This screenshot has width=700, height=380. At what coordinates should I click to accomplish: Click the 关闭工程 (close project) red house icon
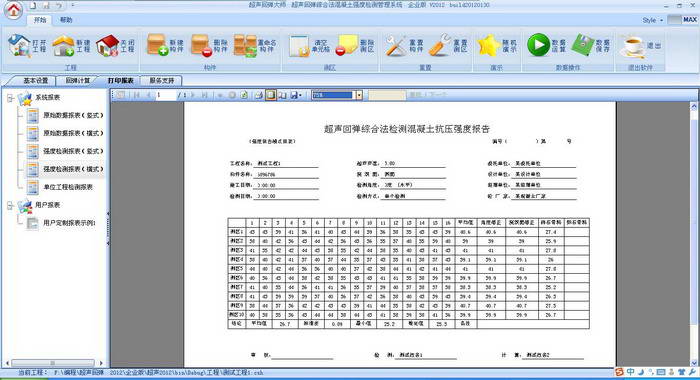(x=108, y=46)
